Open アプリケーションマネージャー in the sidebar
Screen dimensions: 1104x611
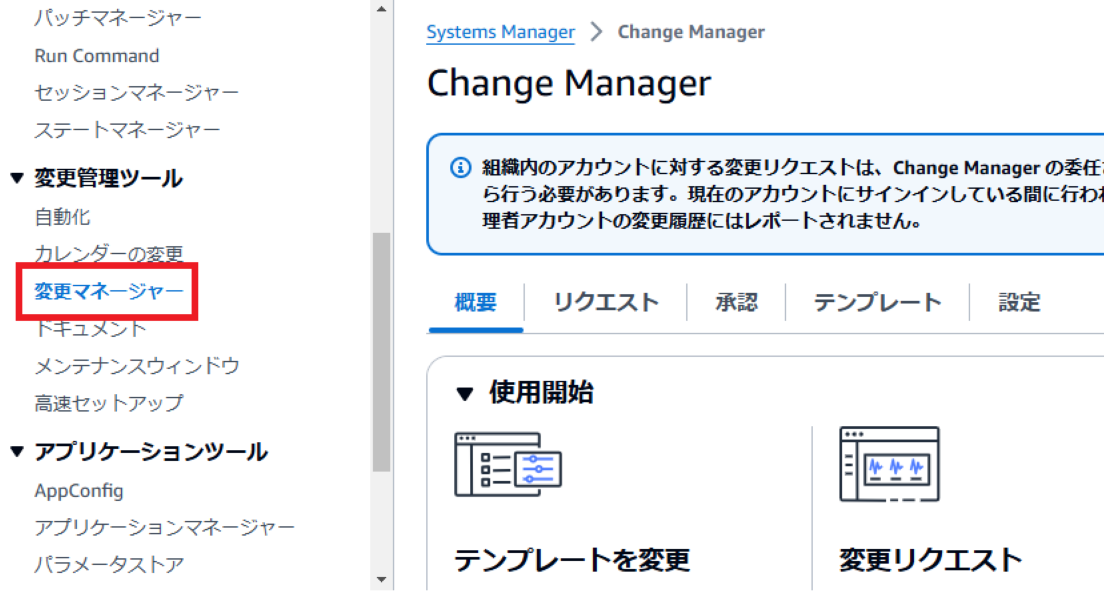tap(165, 527)
